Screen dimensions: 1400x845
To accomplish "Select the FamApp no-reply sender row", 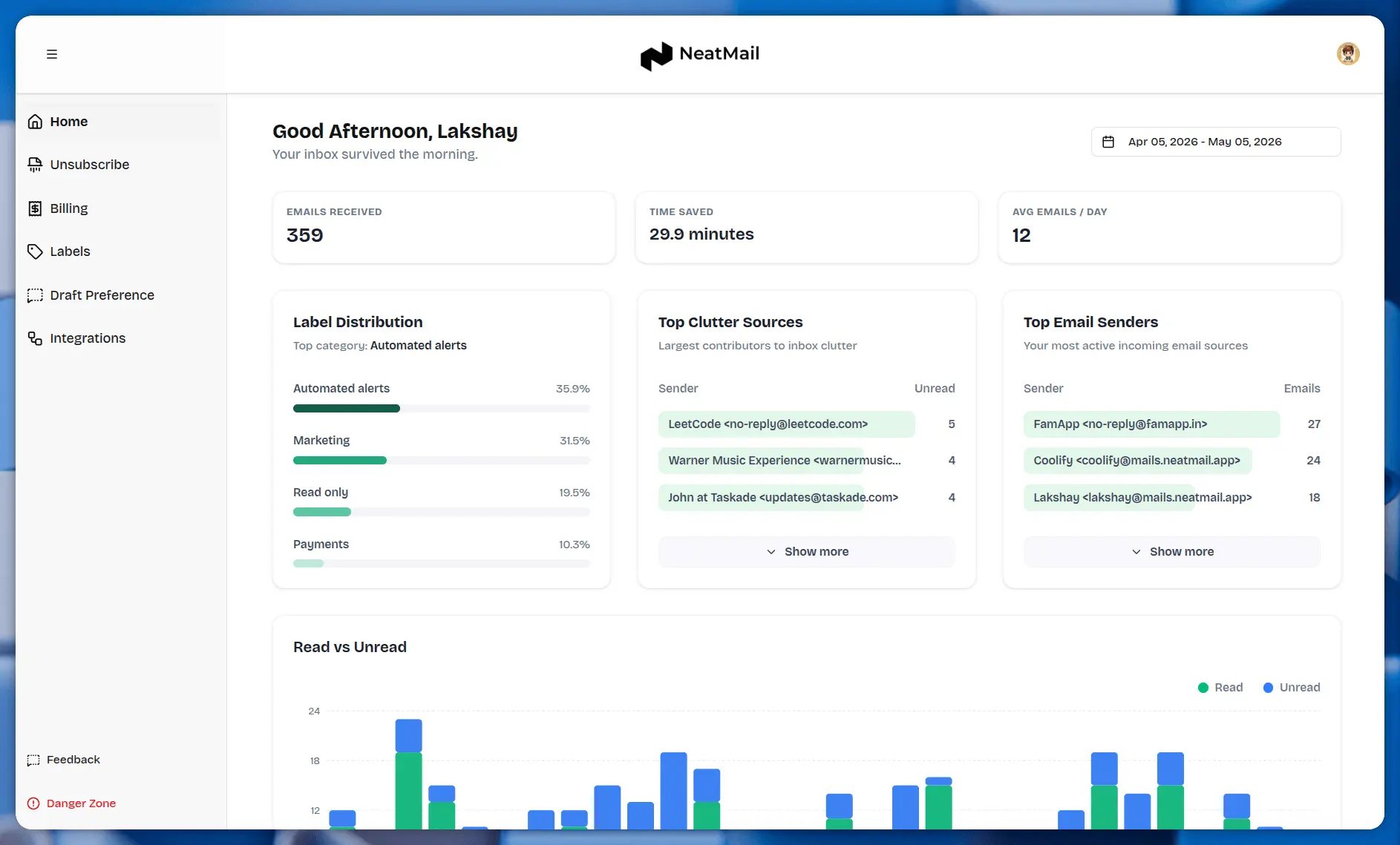I will (1172, 424).
